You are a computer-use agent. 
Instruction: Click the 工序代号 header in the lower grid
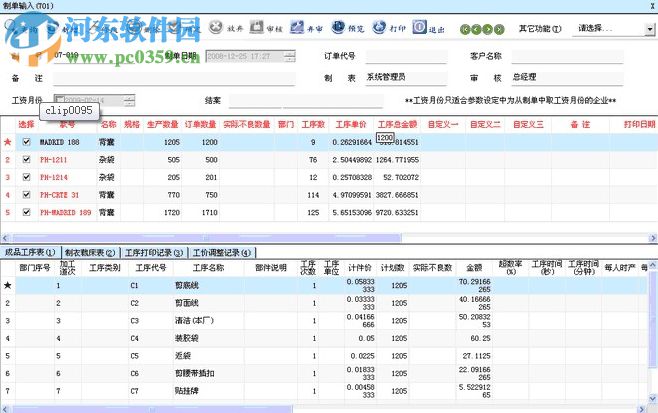(x=151, y=268)
